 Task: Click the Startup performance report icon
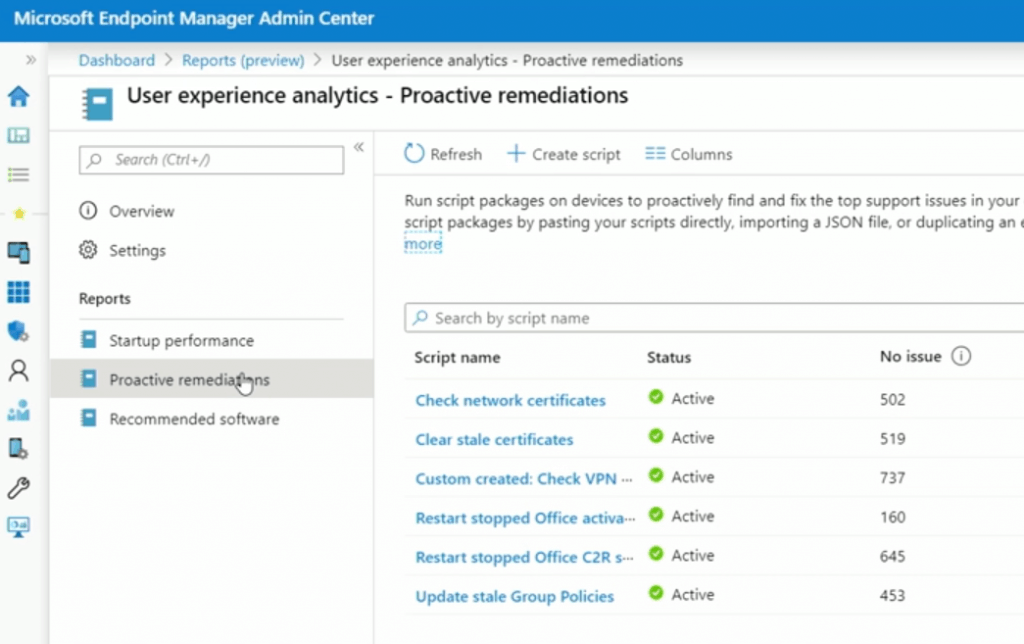point(88,340)
